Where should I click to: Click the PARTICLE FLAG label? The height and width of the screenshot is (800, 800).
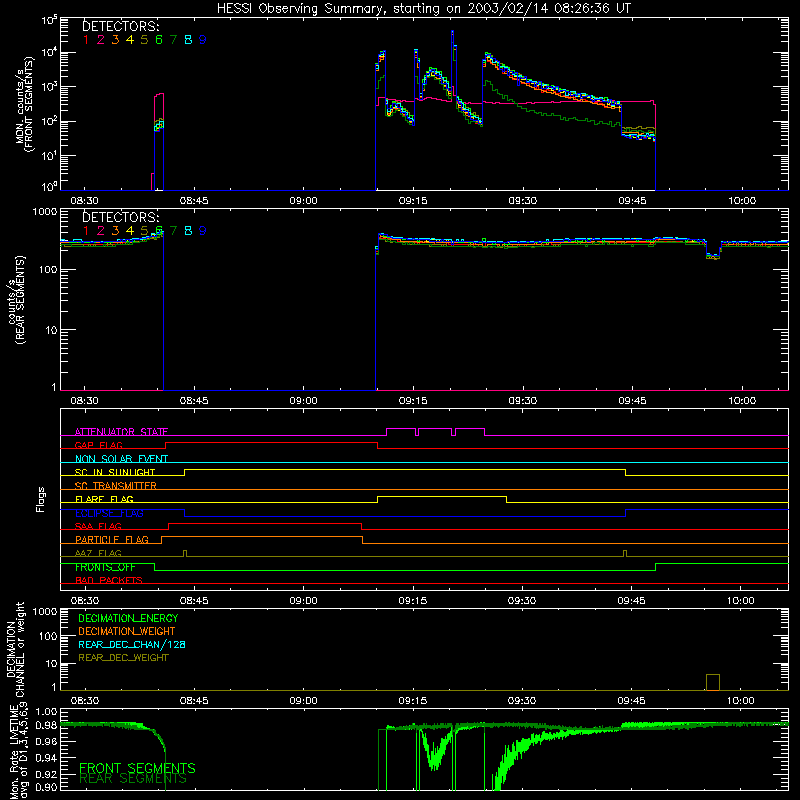[112, 539]
